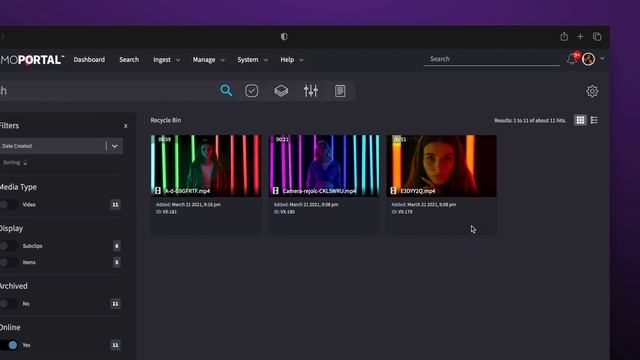Open the A-d-G9GFRTF.mp4 thumbnail
Viewport: 640px width, 360px height.
pos(206,166)
